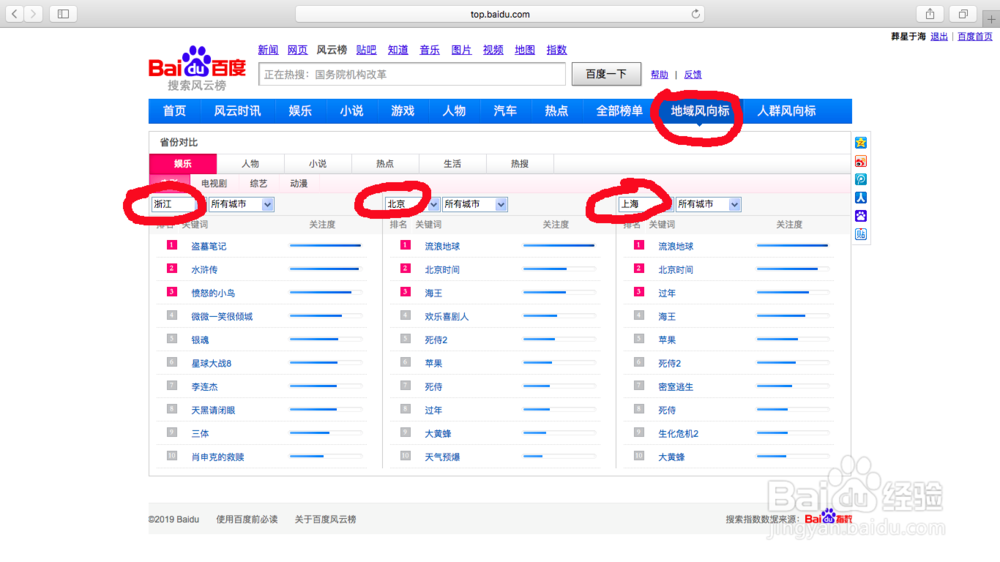Open the 热点 tab in blue navigation bar
Viewport: 1000px width, 562px height.
click(556, 111)
